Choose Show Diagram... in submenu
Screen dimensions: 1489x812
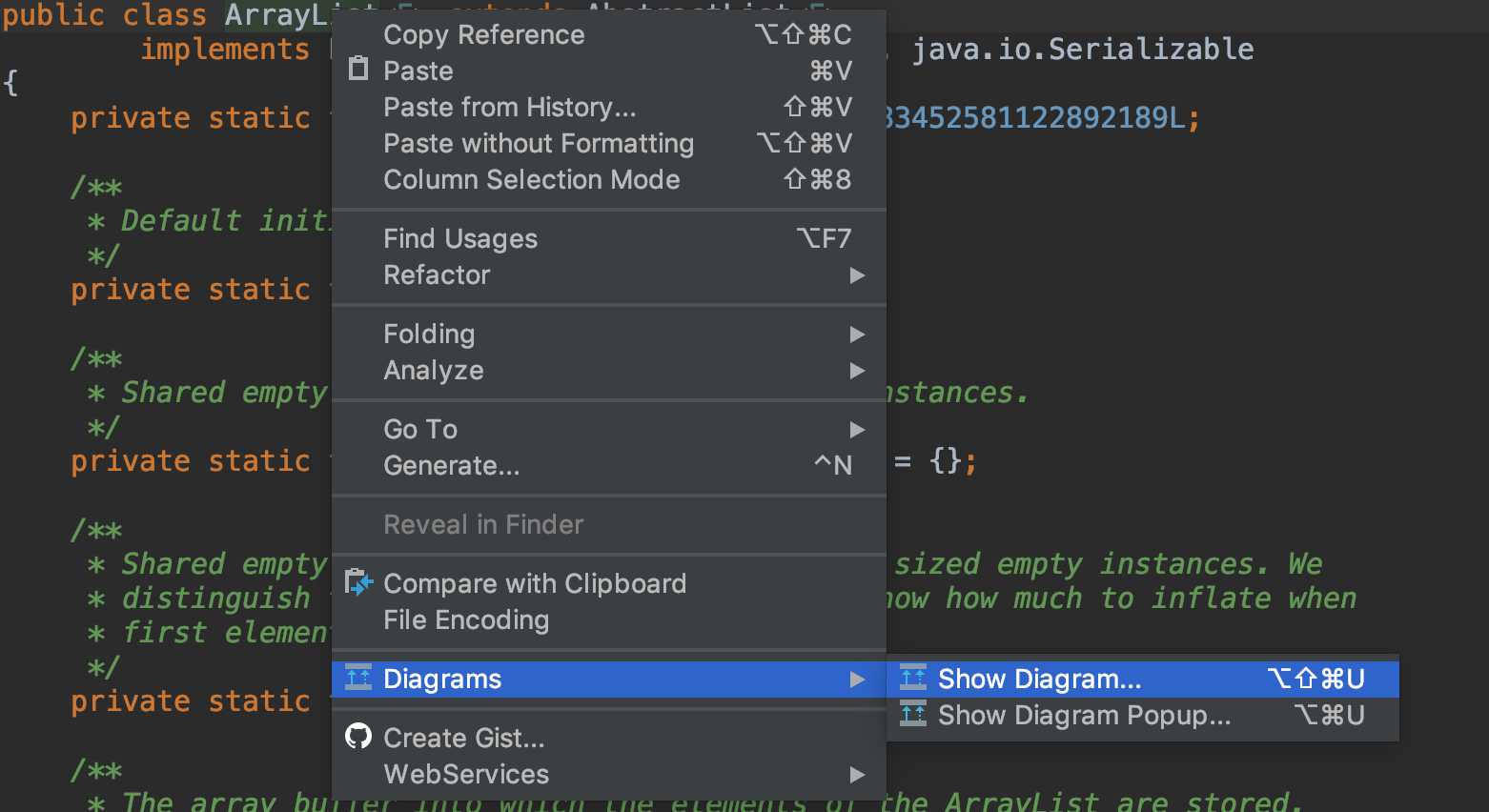[x=1143, y=679]
